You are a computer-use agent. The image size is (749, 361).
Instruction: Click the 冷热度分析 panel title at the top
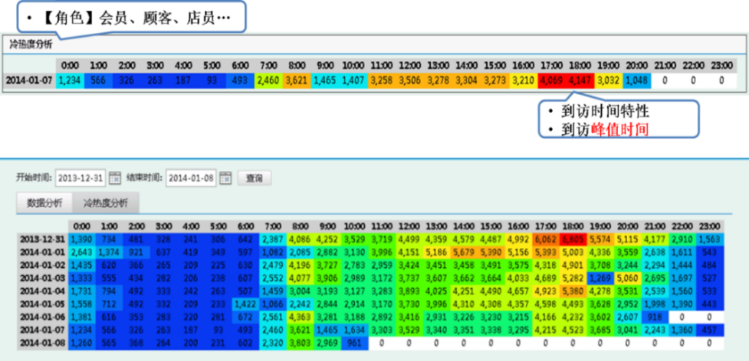(x=31, y=45)
